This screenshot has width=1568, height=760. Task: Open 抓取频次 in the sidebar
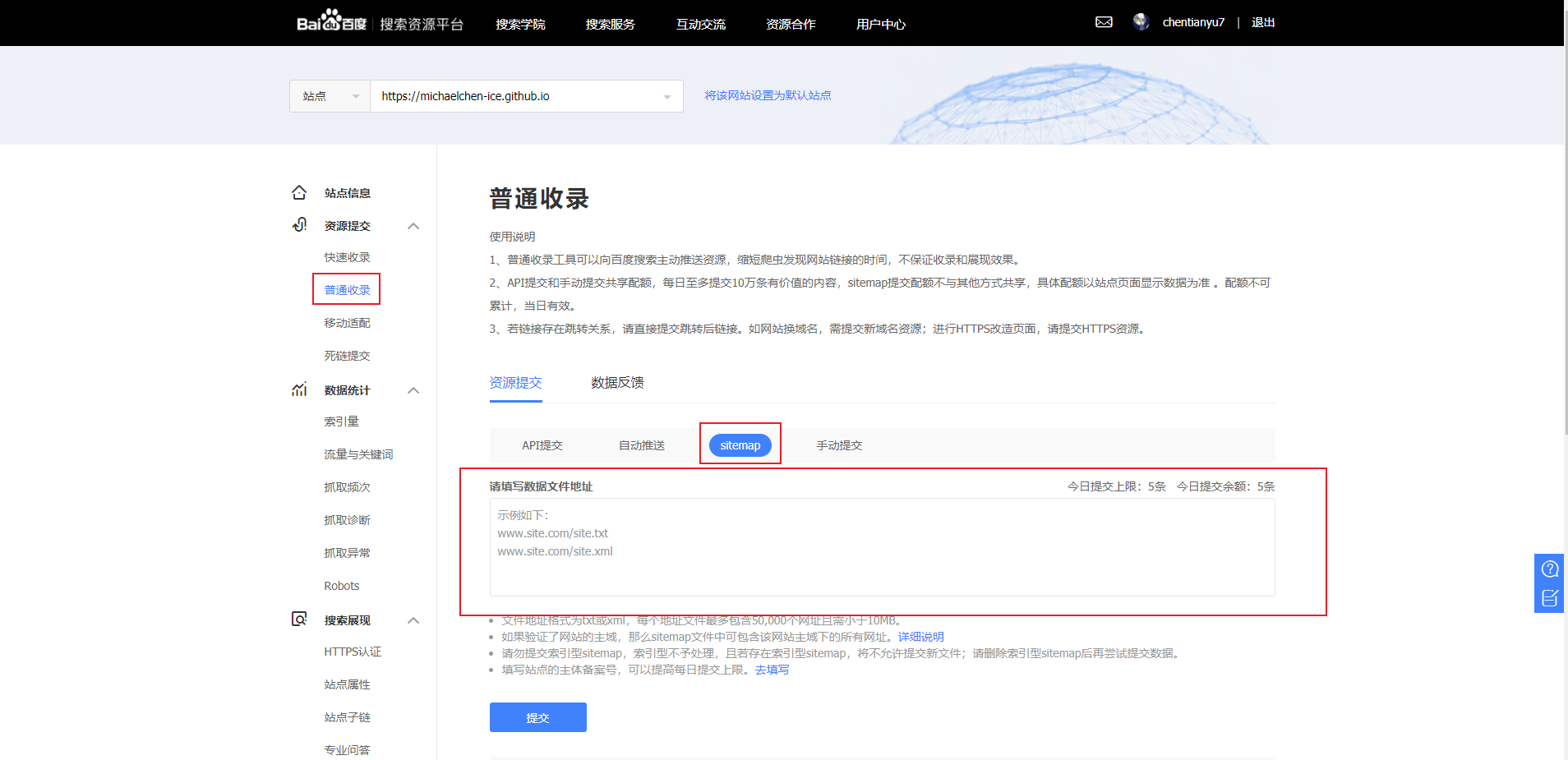point(348,487)
